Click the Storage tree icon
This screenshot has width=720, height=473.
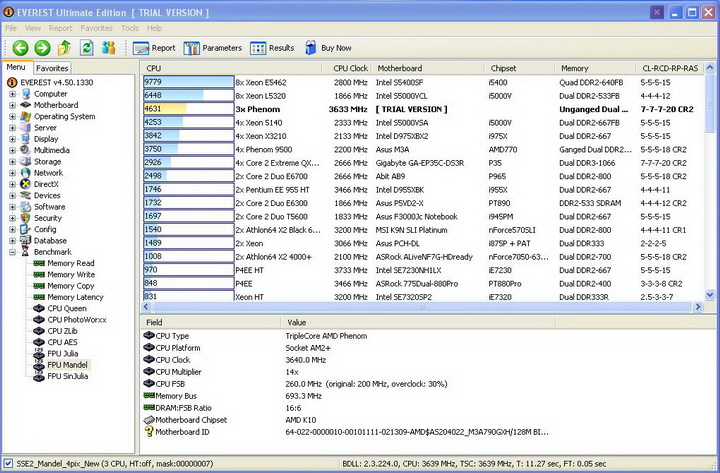(26, 162)
